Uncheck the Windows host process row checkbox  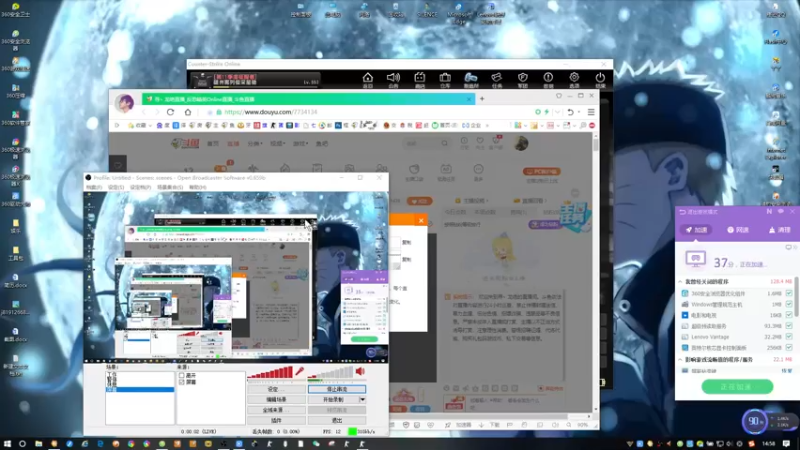[789, 304]
